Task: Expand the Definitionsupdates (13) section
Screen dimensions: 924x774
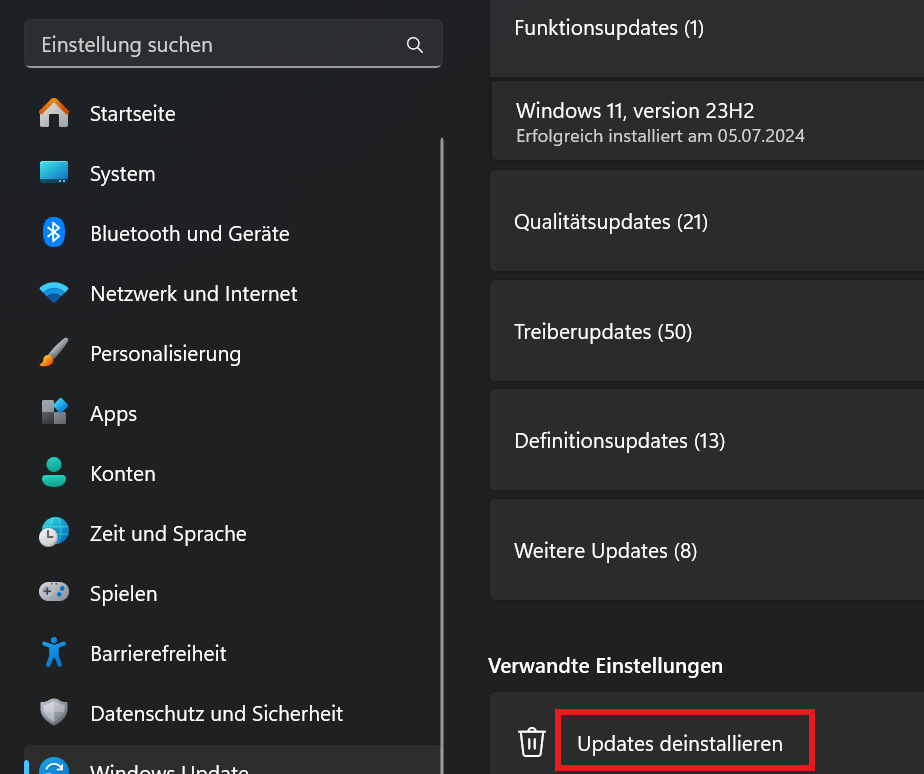Action: [x=707, y=440]
